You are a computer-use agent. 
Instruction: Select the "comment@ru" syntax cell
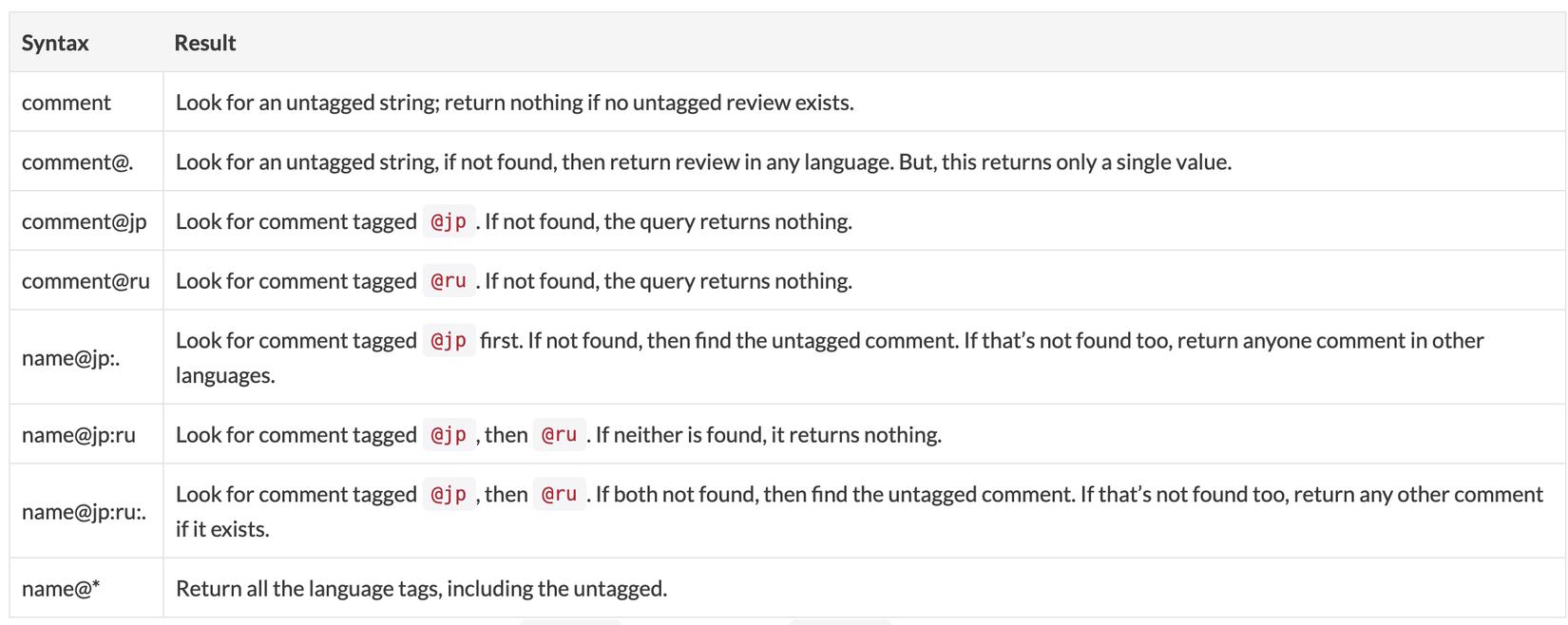(86, 281)
